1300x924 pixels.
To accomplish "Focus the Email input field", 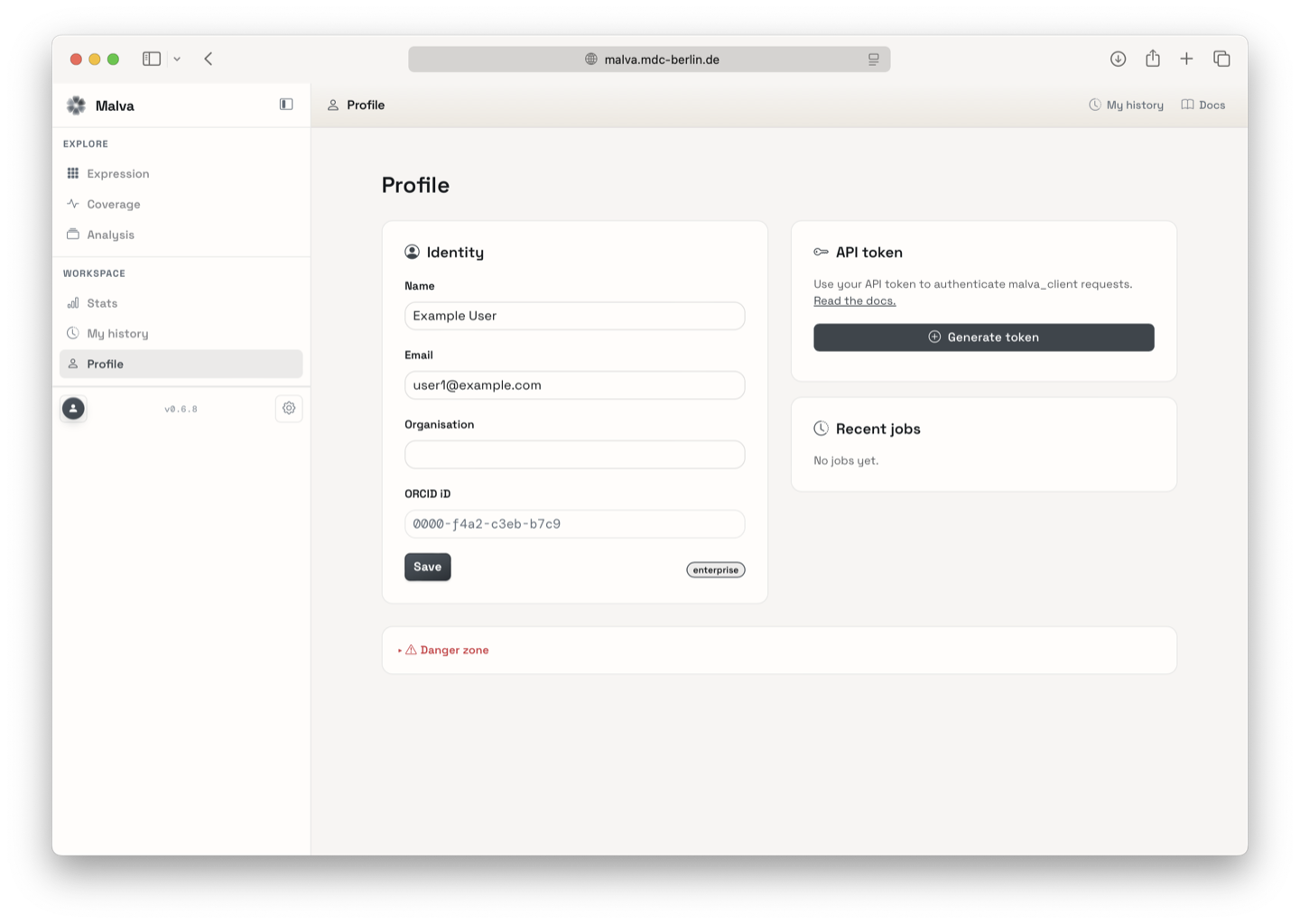I will [574, 385].
